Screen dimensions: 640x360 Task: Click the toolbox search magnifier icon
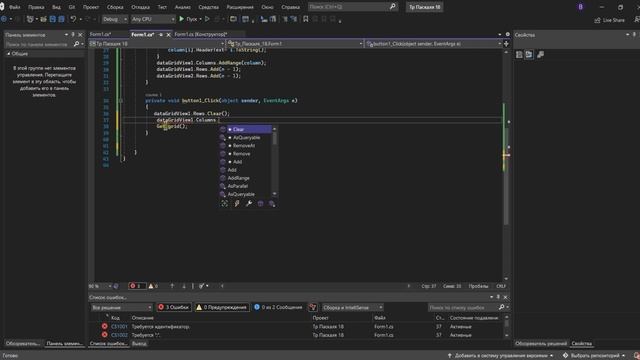(x=76, y=44)
